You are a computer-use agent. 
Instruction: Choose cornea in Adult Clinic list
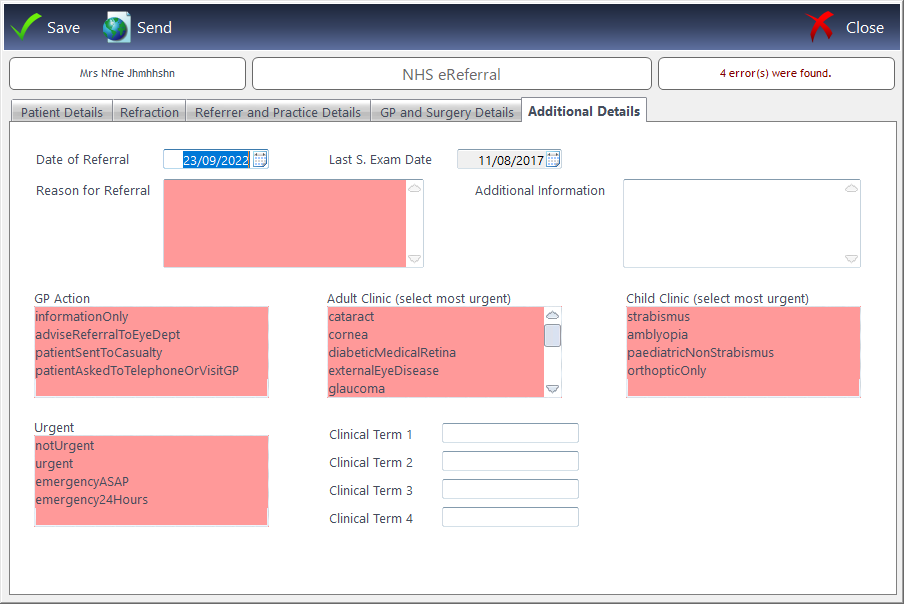(x=435, y=334)
